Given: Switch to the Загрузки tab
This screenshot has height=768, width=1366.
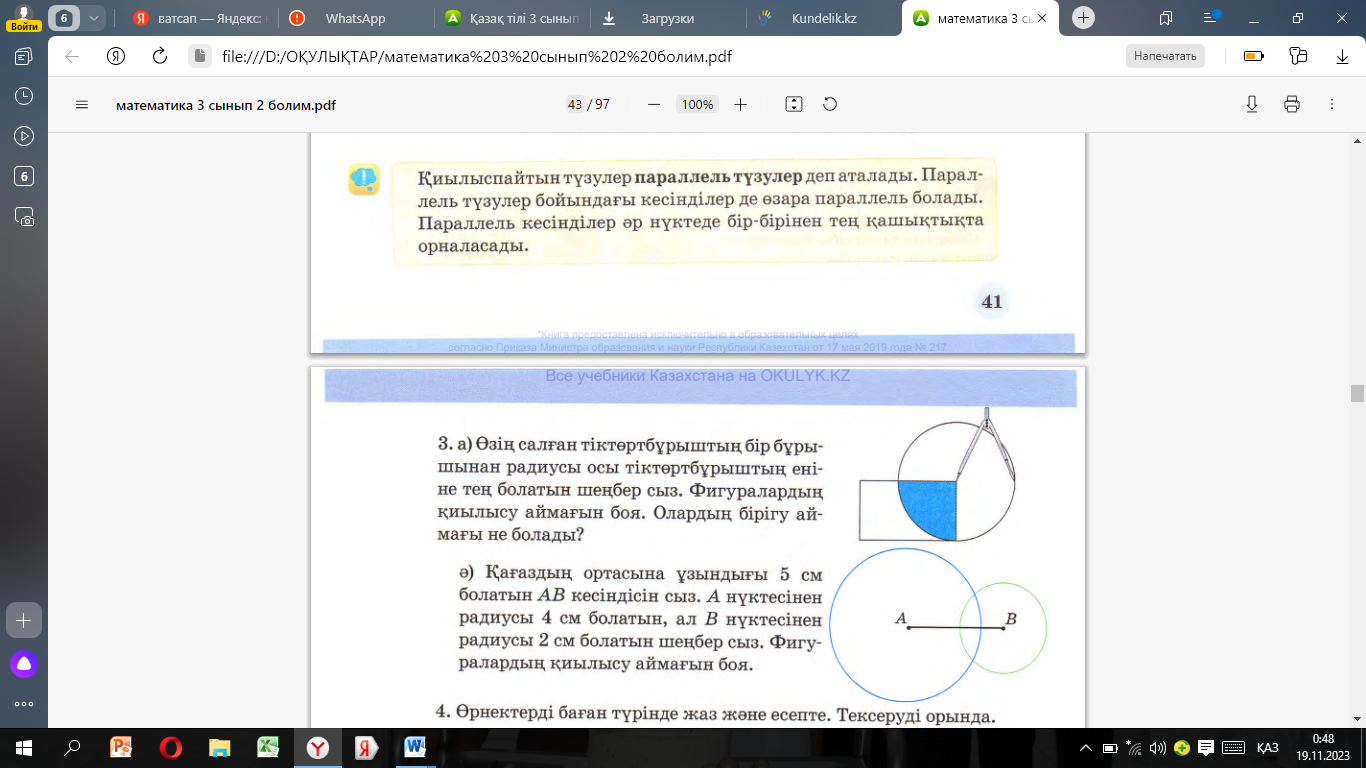Looking at the screenshot, I should [668, 18].
